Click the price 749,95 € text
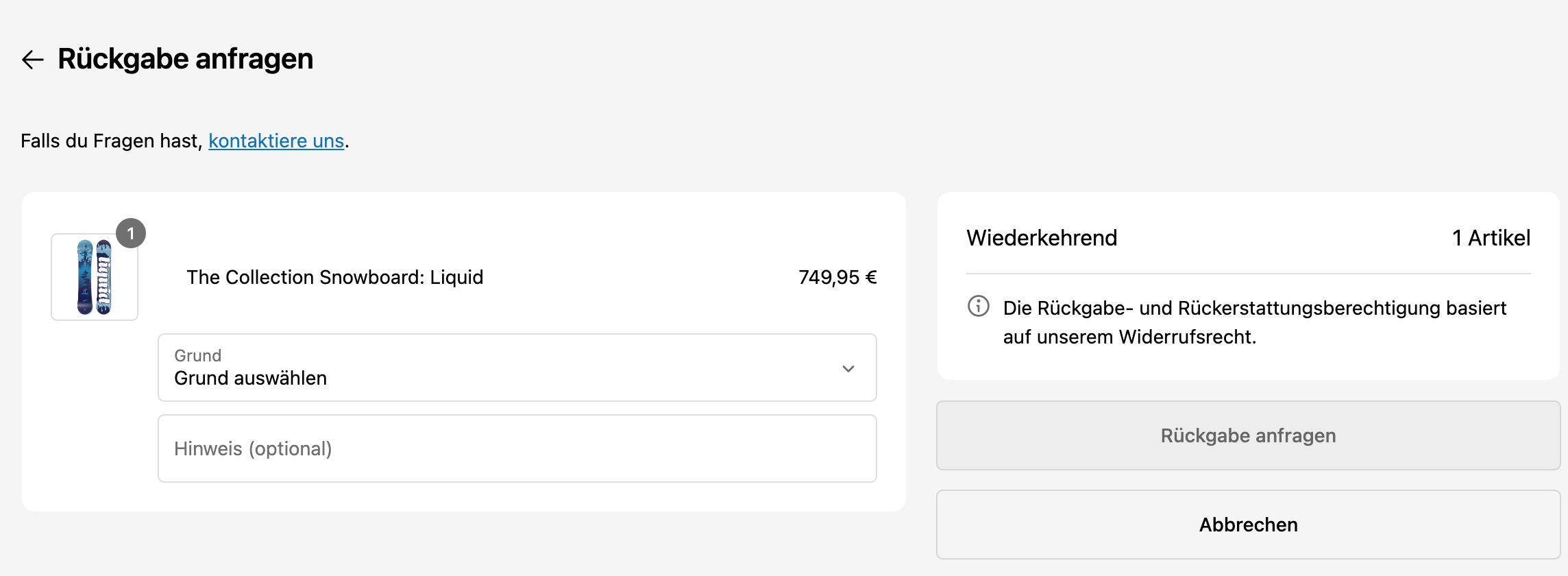1568x576 pixels. click(837, 277)
